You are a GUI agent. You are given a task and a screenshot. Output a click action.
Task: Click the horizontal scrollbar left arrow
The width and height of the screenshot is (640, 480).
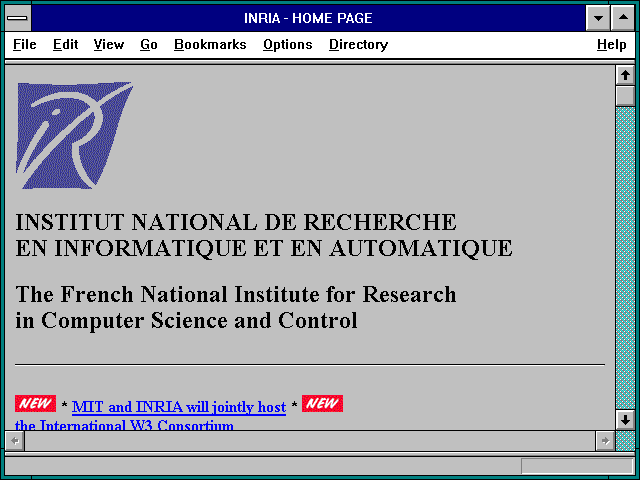pyautogui.click(x=15, y=441)
